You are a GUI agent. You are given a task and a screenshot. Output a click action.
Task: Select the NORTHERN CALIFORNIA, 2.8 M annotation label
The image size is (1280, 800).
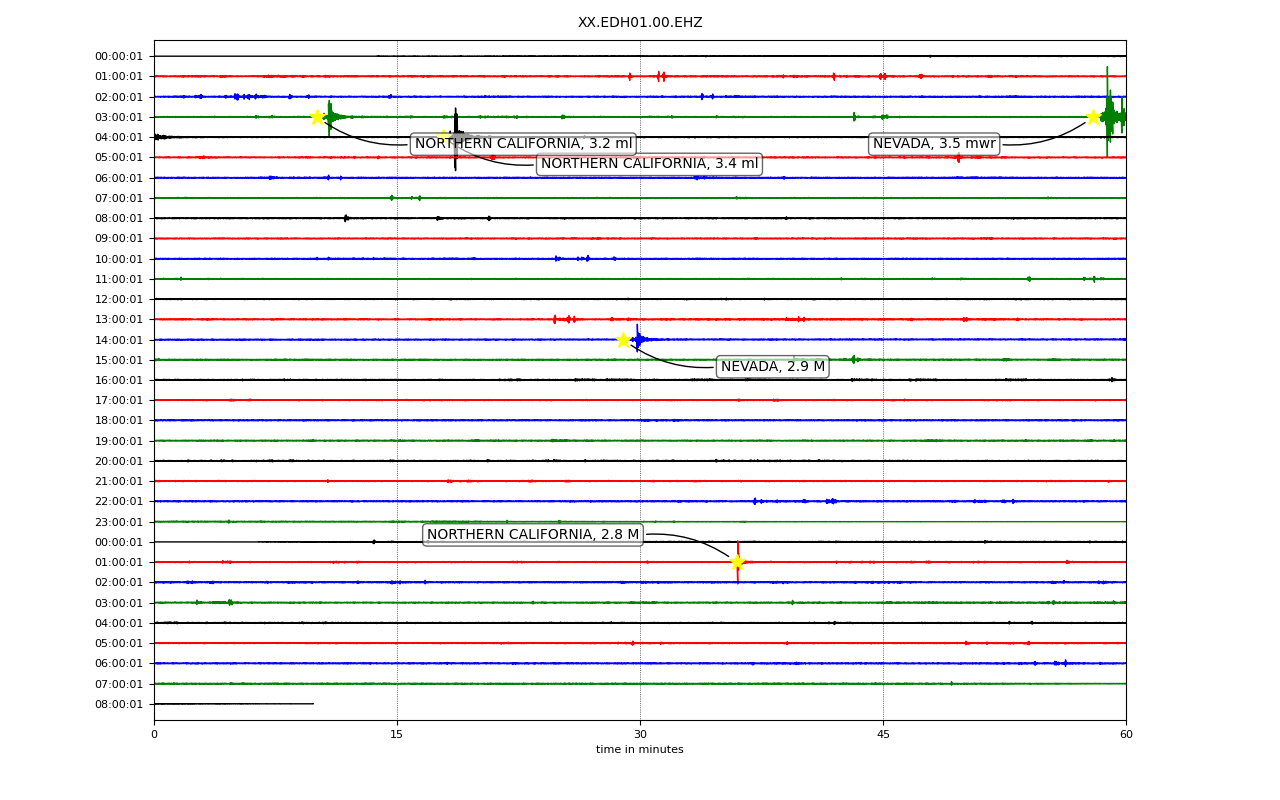coord(533,535)
